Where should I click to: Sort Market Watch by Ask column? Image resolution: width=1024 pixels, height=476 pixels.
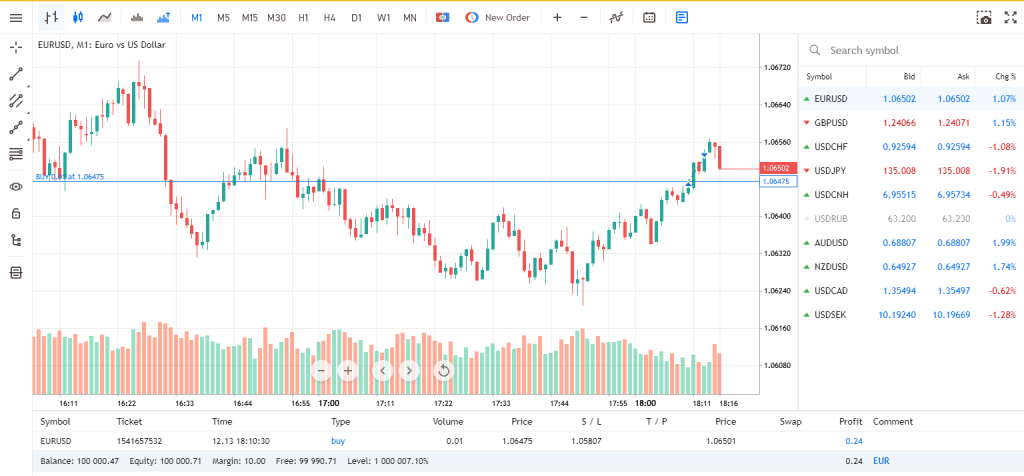[x=963, y=76]
